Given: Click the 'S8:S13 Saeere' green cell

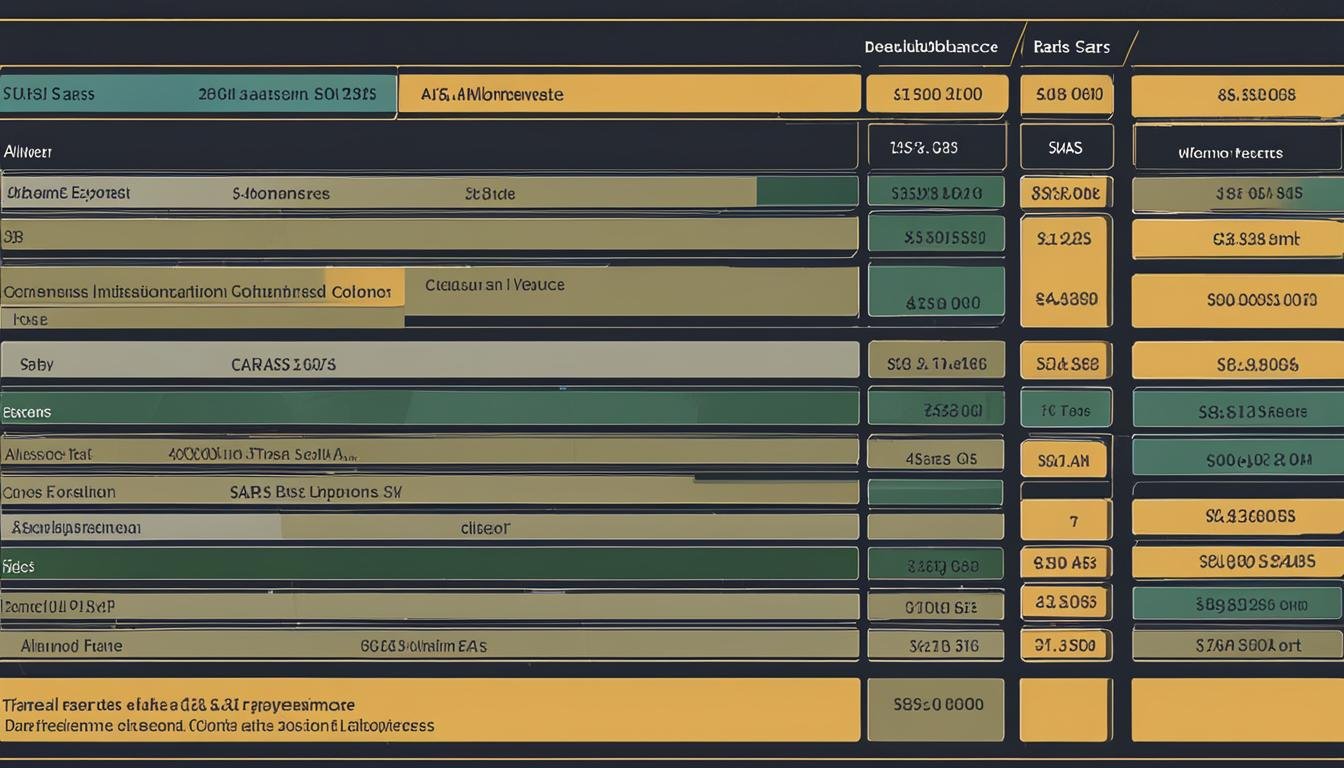Looking at the screenshot, I should (1236, 409).
